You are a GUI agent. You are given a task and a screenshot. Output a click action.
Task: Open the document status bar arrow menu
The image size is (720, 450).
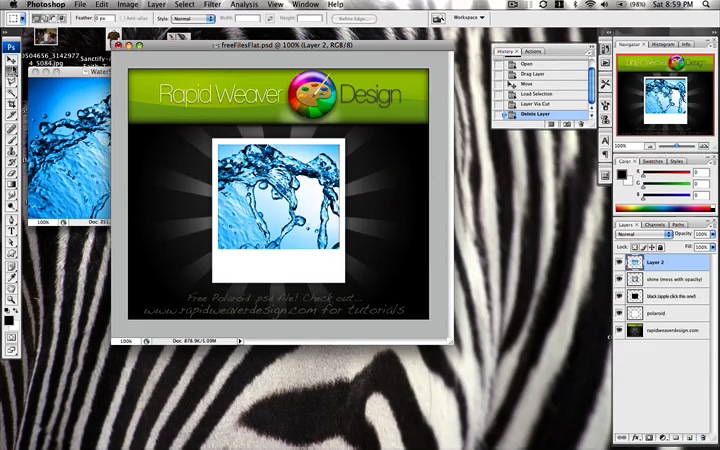(239, 341)
